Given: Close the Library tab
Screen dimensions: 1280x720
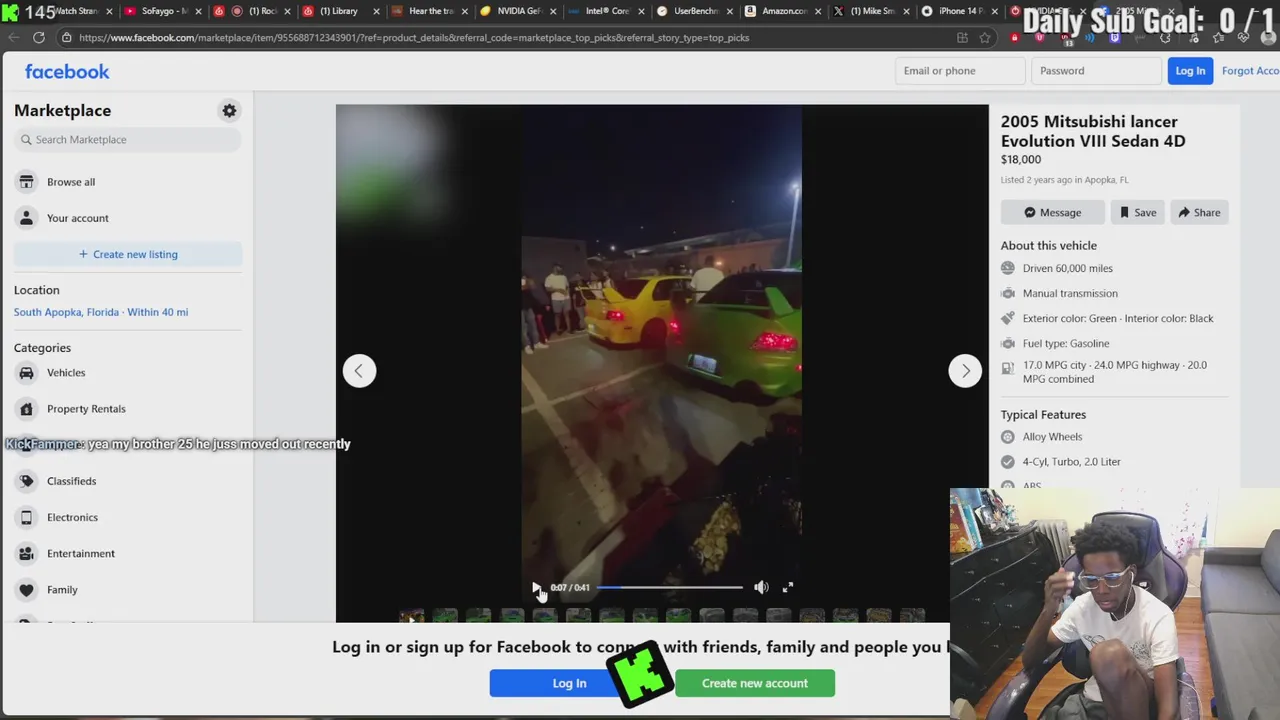Looking at the screenshot, I should pos(376,11).
